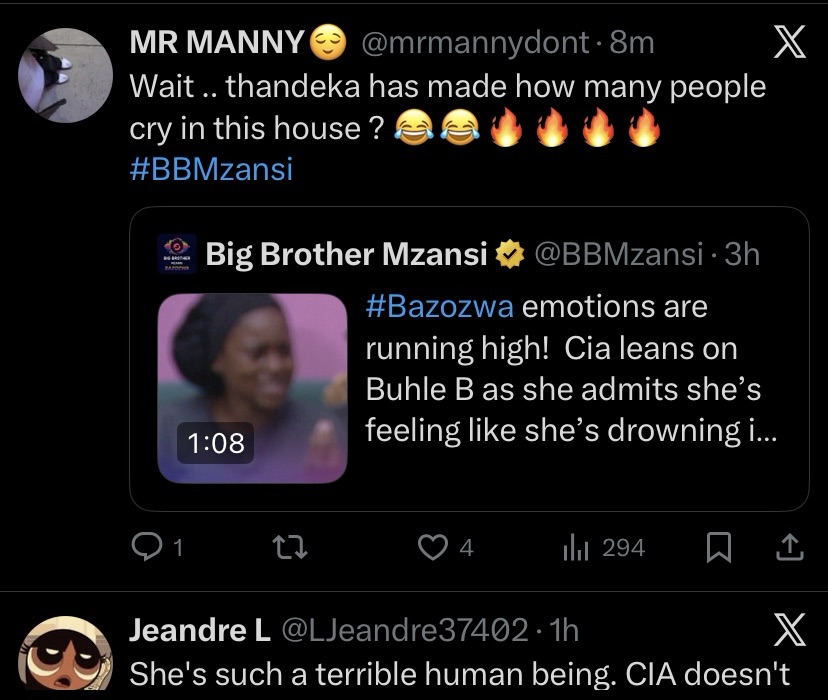Bookmark MR MANNY's tweet
This screenshot has height=700, width=828.
click(717, 547)
